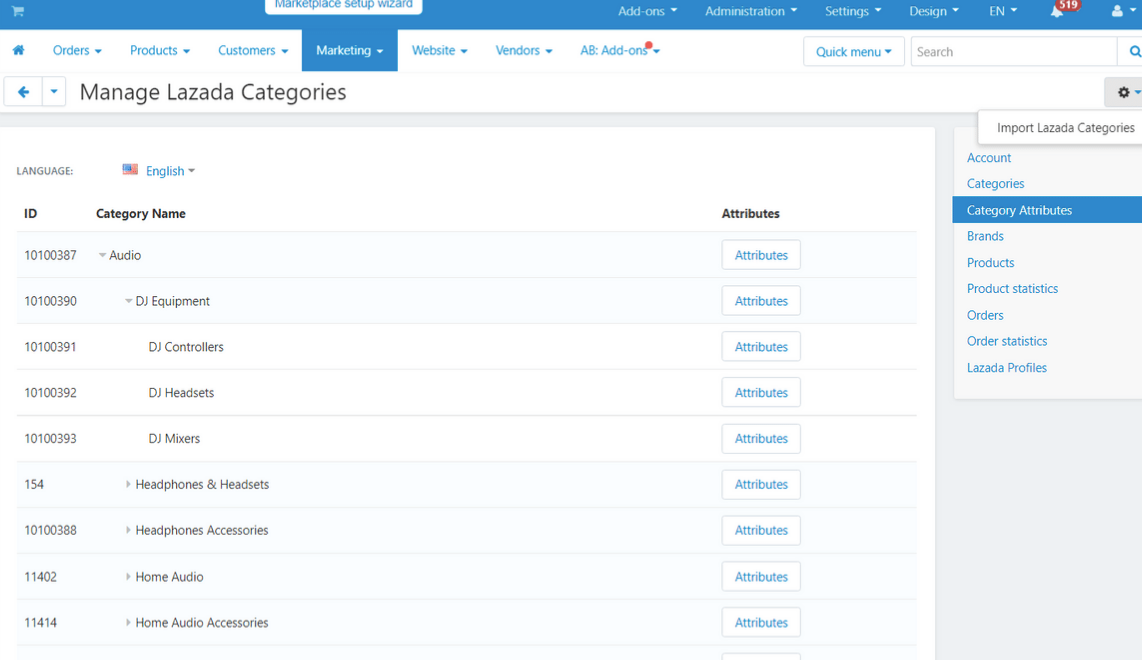The width and height of the screenshot is (1142, 660).
Task: Open Attributes for DJ Equipment
Action: click(761, 301)
